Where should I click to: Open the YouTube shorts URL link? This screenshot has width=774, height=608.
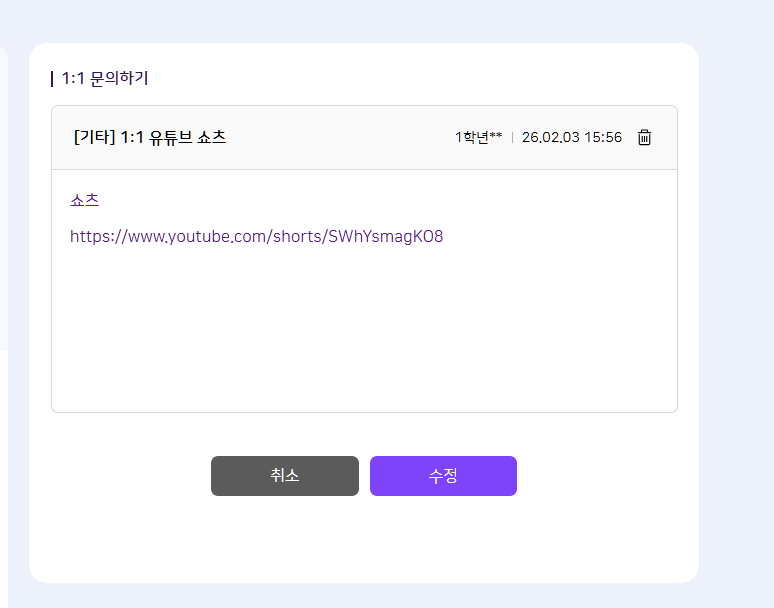tap(256, 237)
